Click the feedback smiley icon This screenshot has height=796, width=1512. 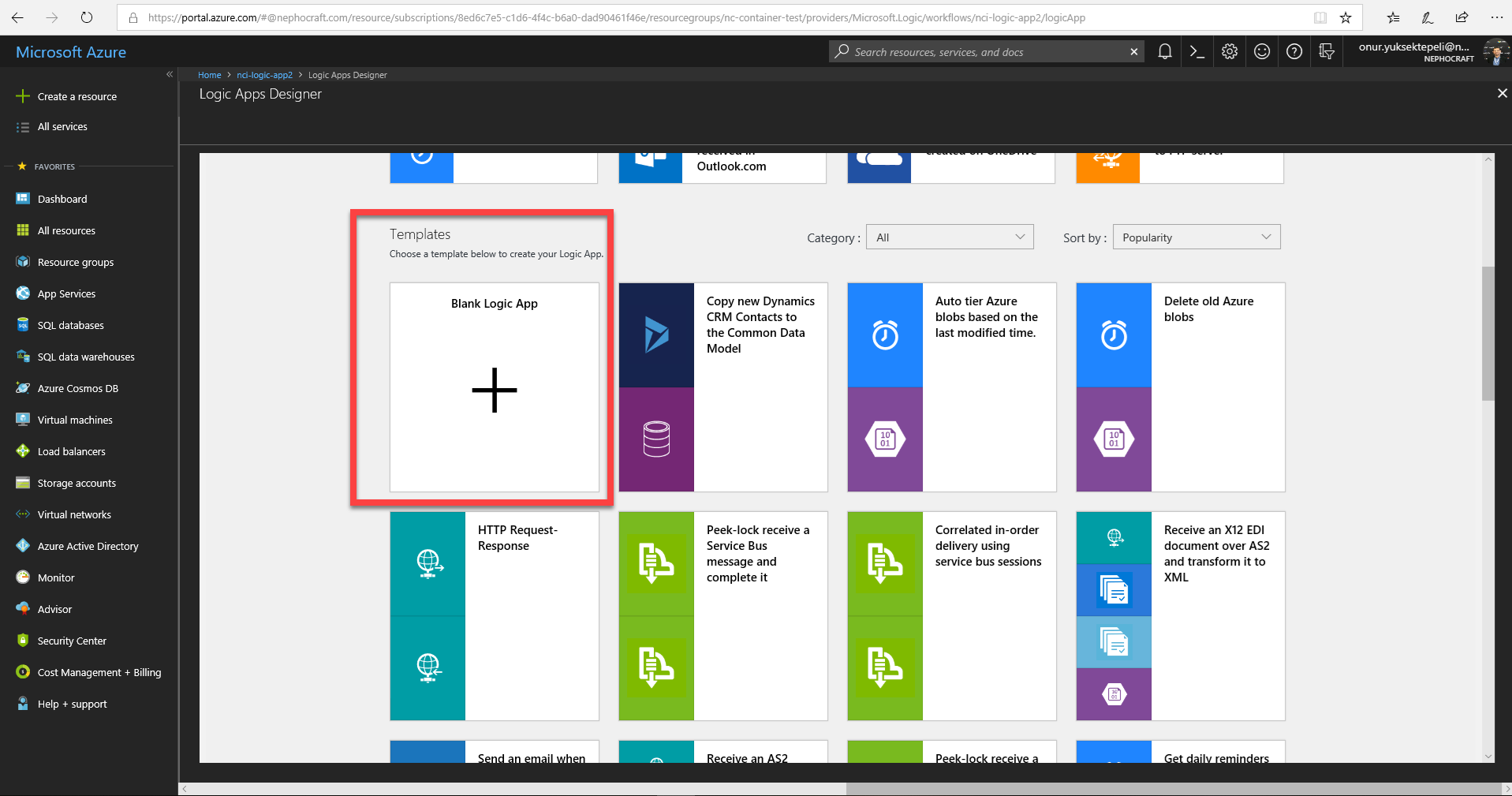point(1262,52)
